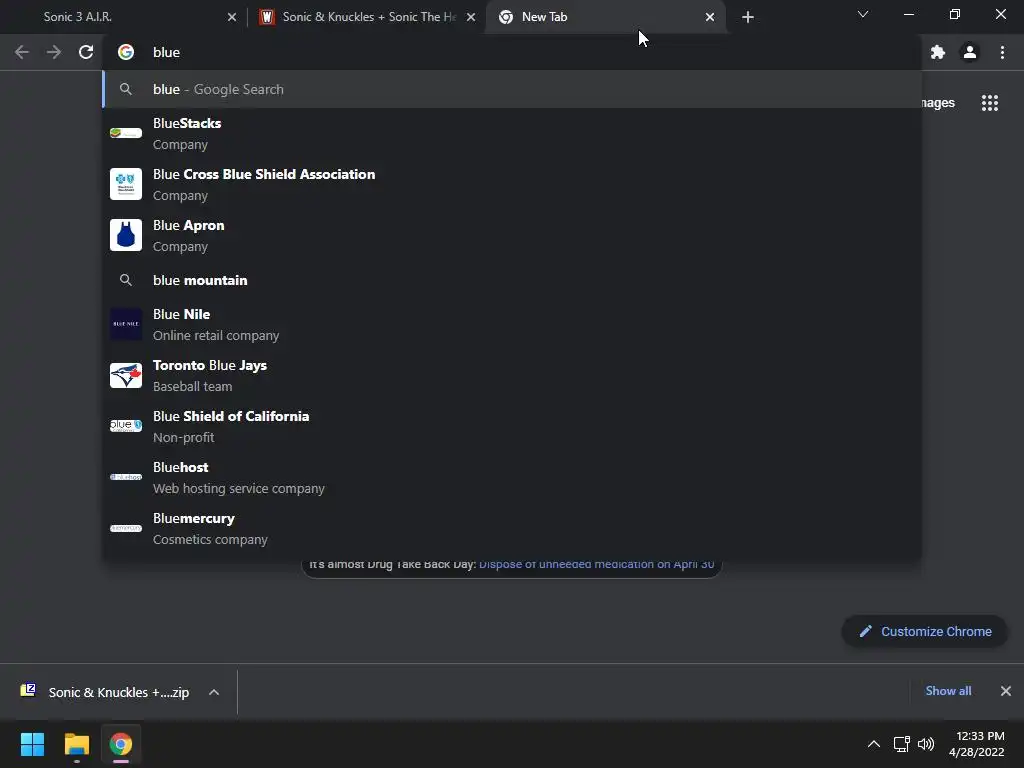Open the network status tray icon
Screen dimensions: 1024x768
(x=902, y=744)
